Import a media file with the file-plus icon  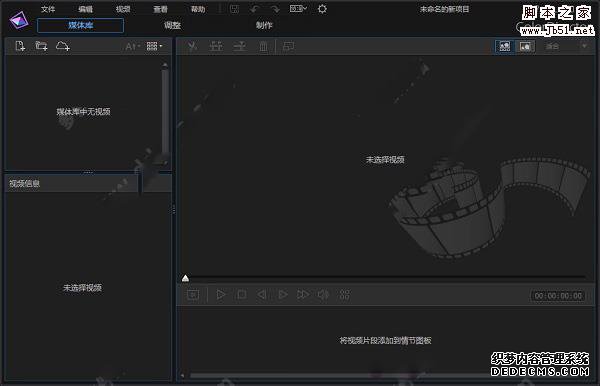(x=20, y=46)
